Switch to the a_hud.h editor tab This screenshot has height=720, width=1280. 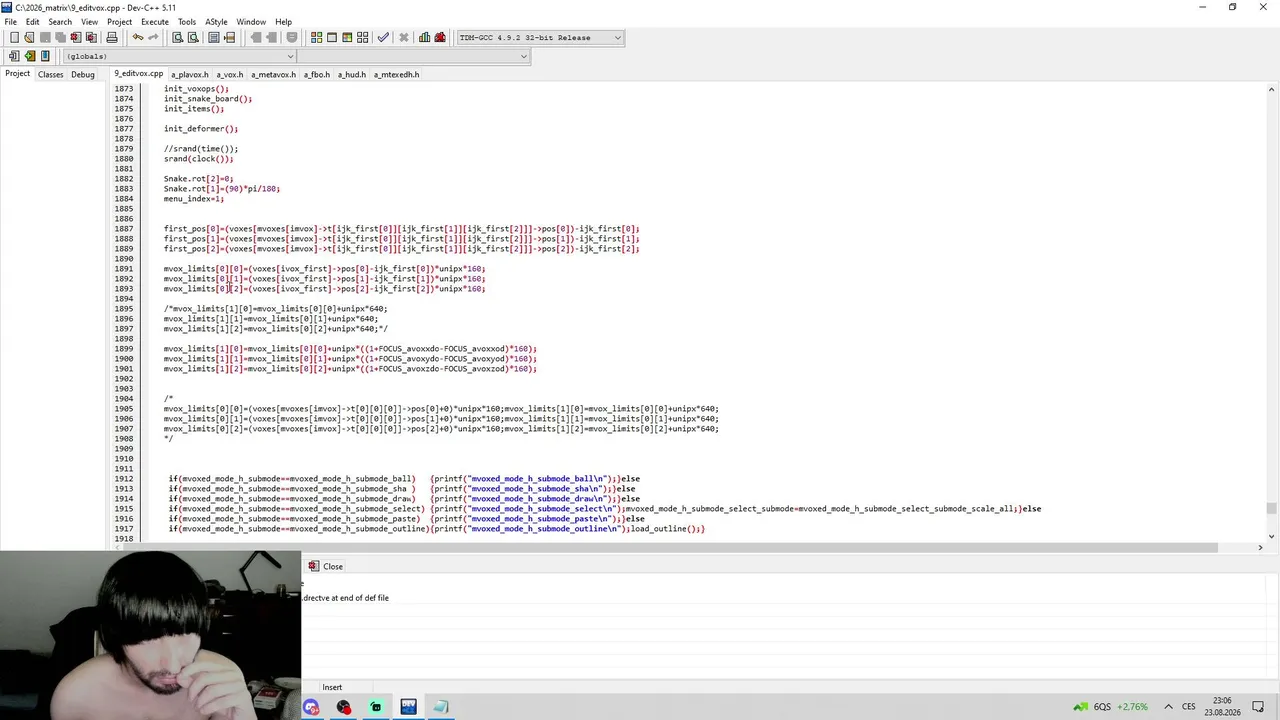point(351,75)
